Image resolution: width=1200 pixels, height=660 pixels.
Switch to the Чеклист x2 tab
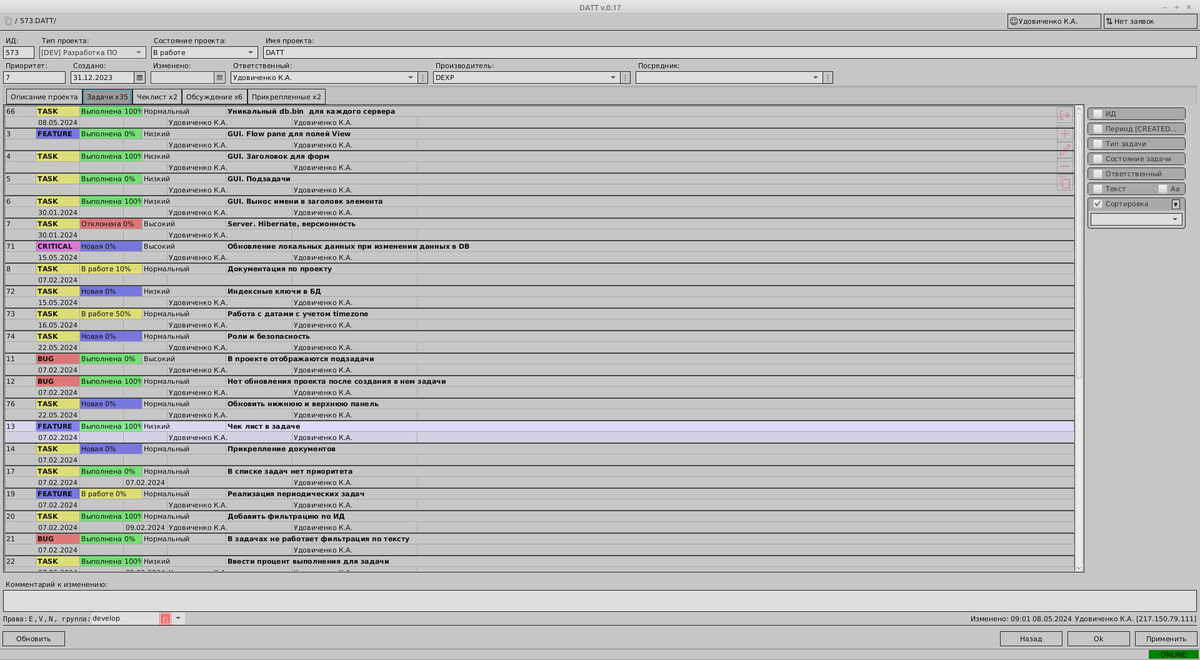point(157,97)
